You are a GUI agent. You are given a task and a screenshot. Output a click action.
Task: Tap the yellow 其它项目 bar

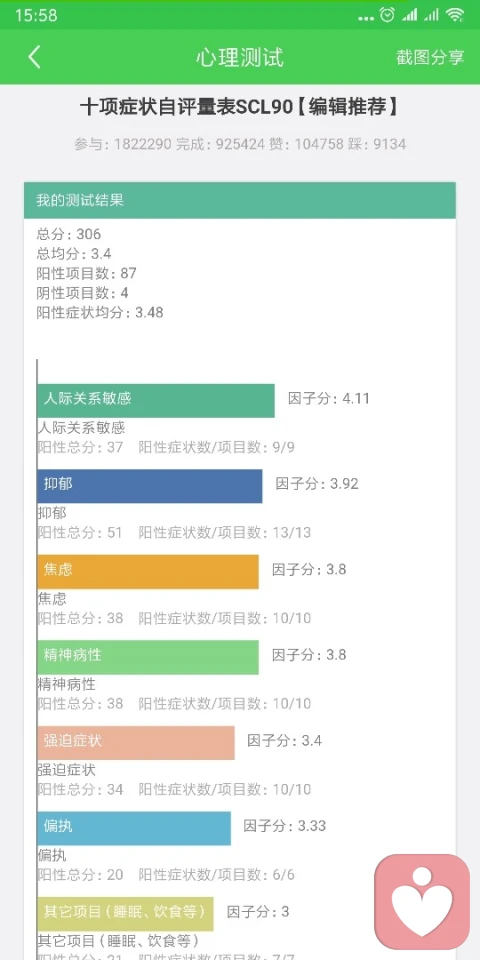126,914
